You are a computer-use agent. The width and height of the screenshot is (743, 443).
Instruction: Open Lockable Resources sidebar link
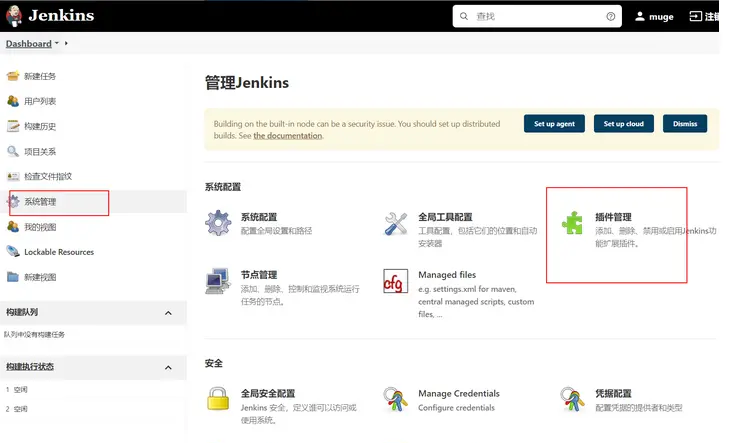(59, 252)
